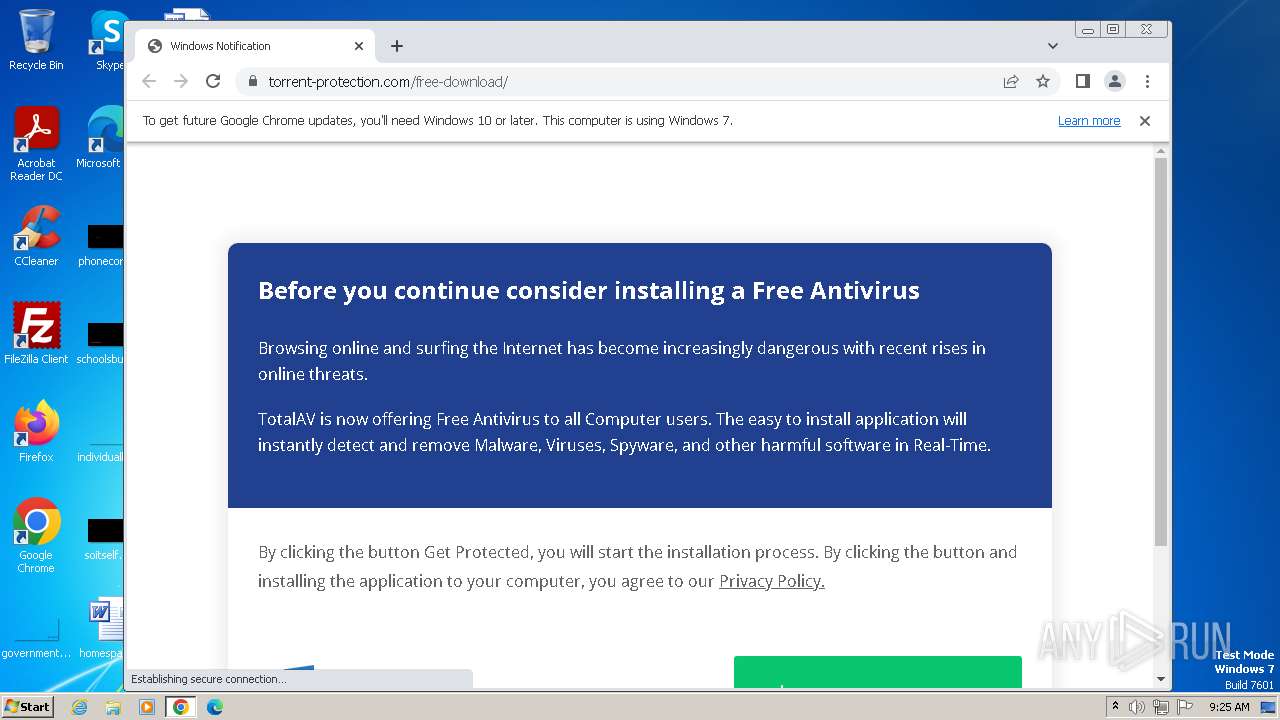Bookmark this tab with star icon
1280x720 pixels.
(1043, 82)
